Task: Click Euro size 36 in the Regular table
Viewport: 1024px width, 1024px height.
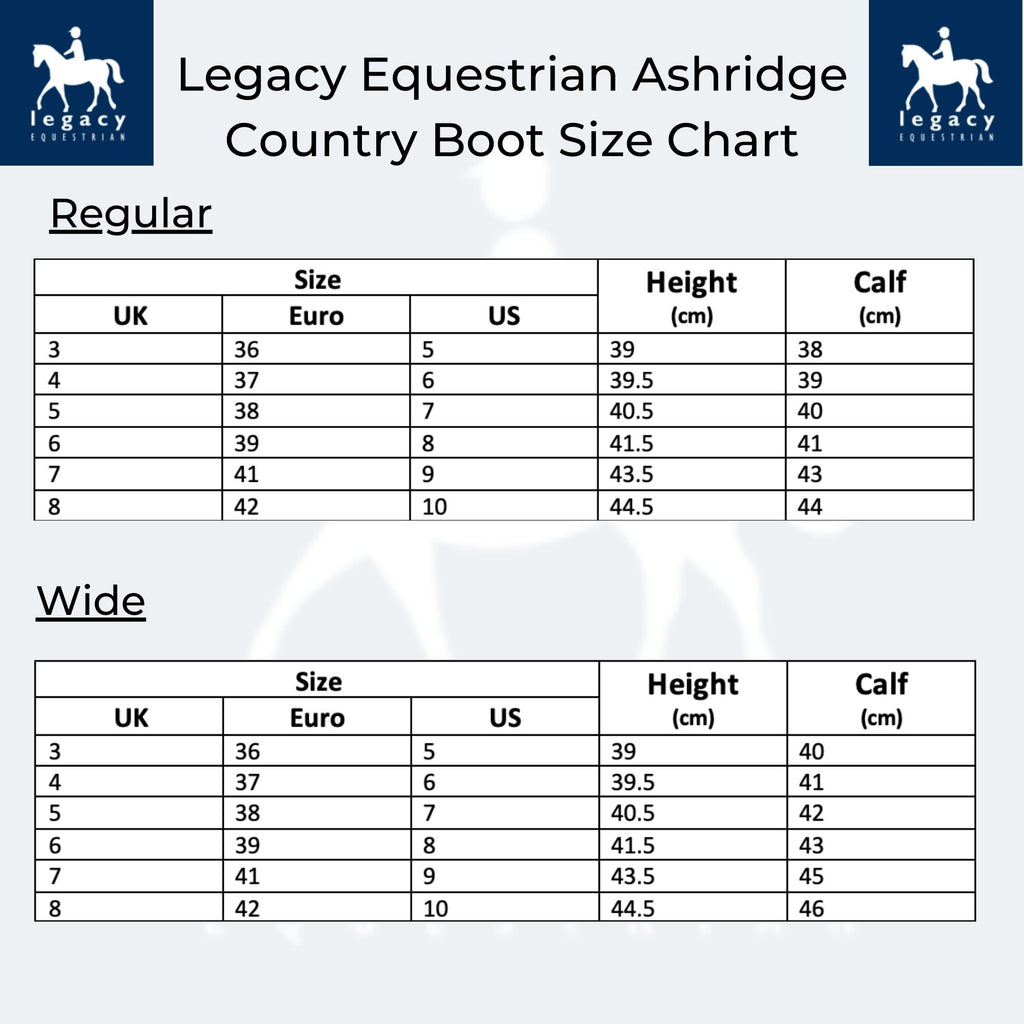Action: click(246, 350)
